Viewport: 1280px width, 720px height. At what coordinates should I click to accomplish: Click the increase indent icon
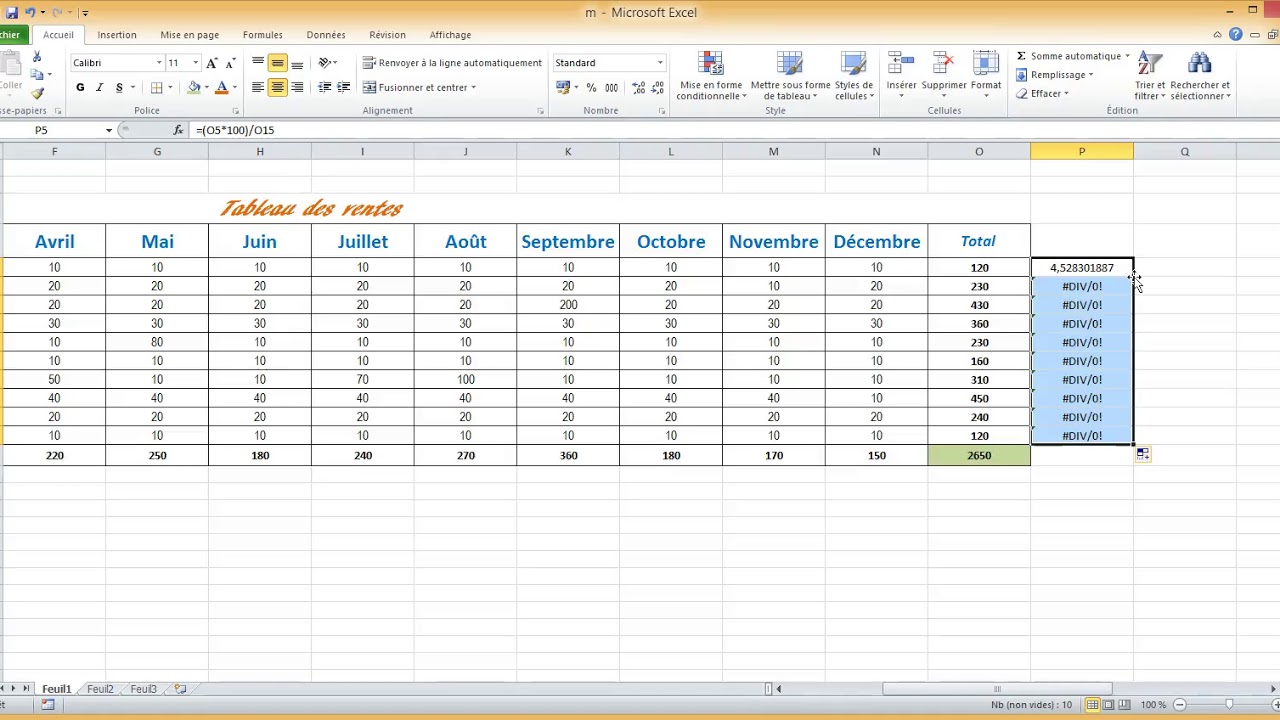pyautogui.click(x=344, y=88)
